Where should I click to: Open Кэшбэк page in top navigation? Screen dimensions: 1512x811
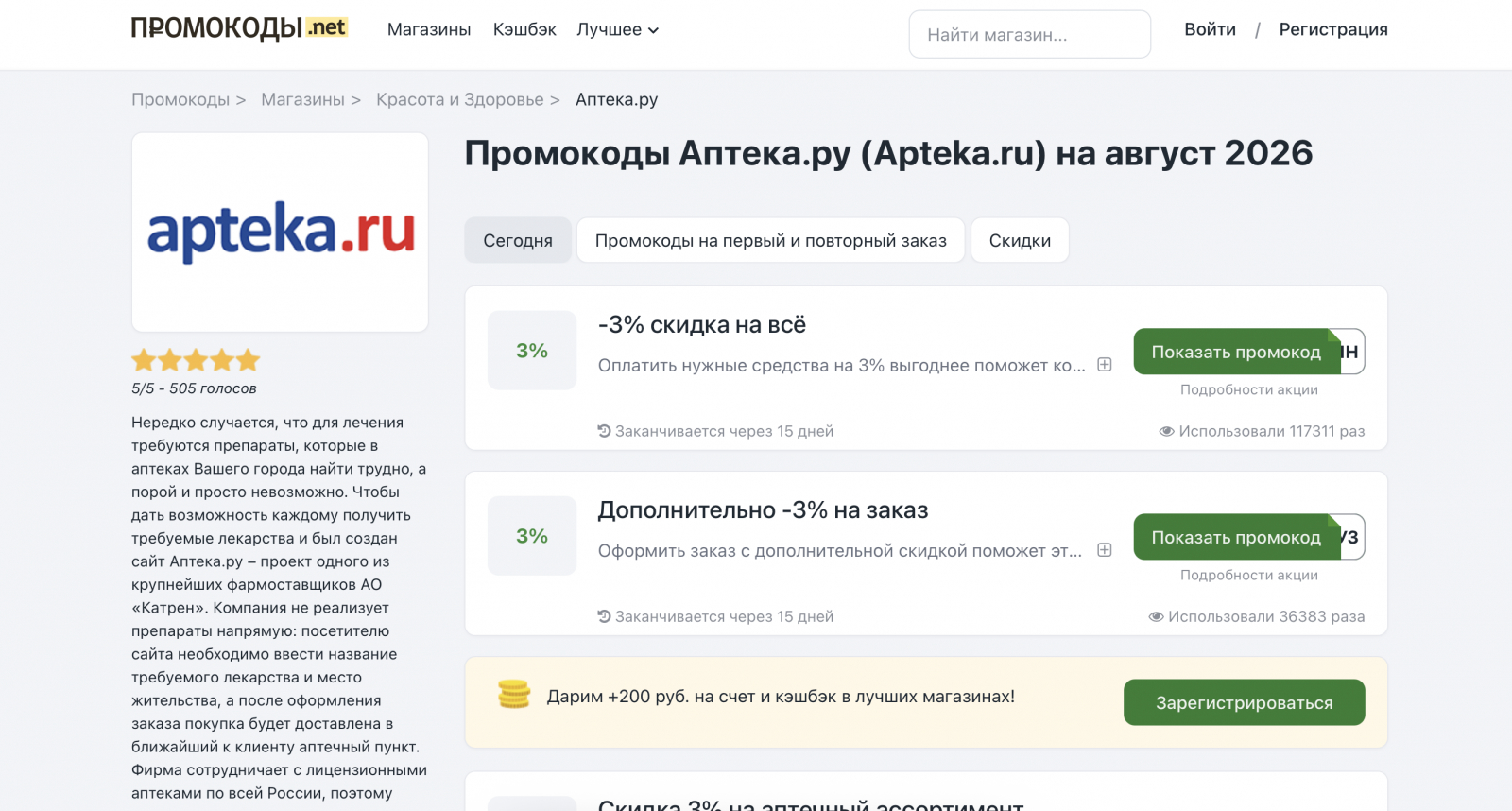pos(524,29)
